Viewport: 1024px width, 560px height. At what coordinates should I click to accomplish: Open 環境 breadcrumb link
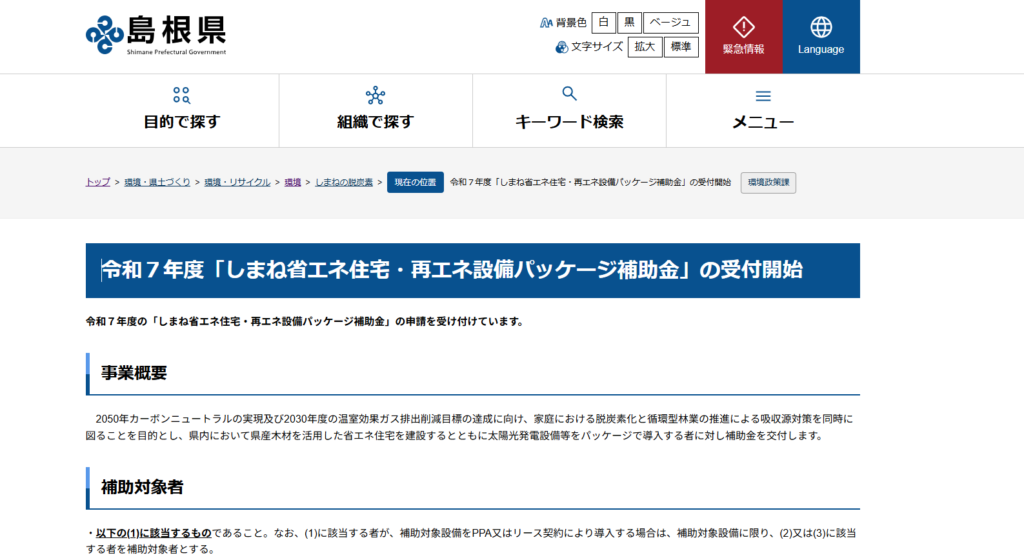[293, 182]
